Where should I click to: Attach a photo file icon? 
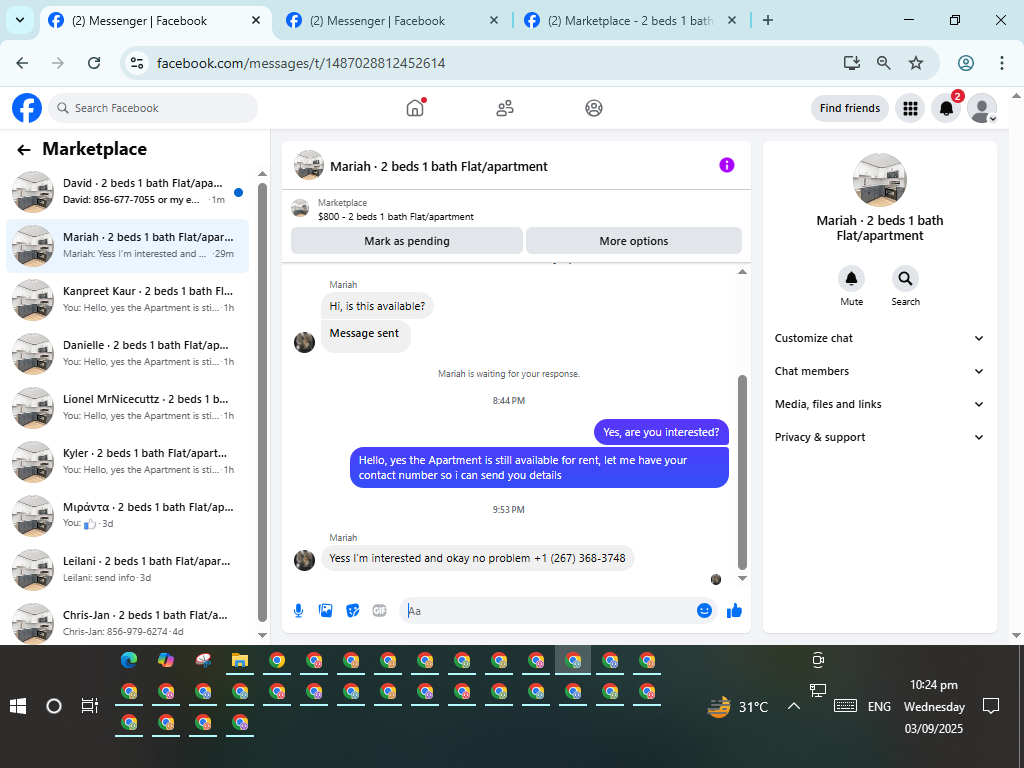[x=325, y=611]
